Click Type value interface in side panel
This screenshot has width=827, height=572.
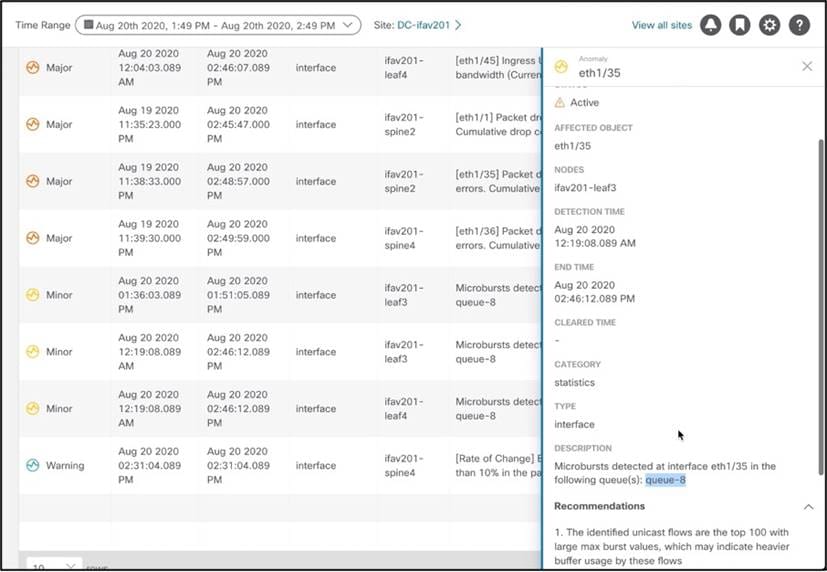coord(574,424)
